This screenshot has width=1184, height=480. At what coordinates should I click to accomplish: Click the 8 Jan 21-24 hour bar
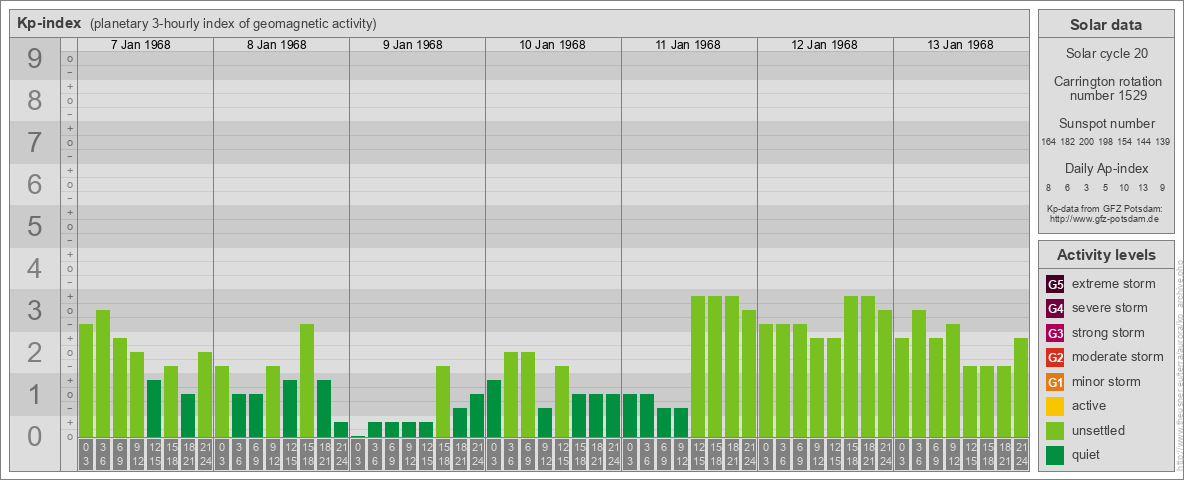coord(341,429)
